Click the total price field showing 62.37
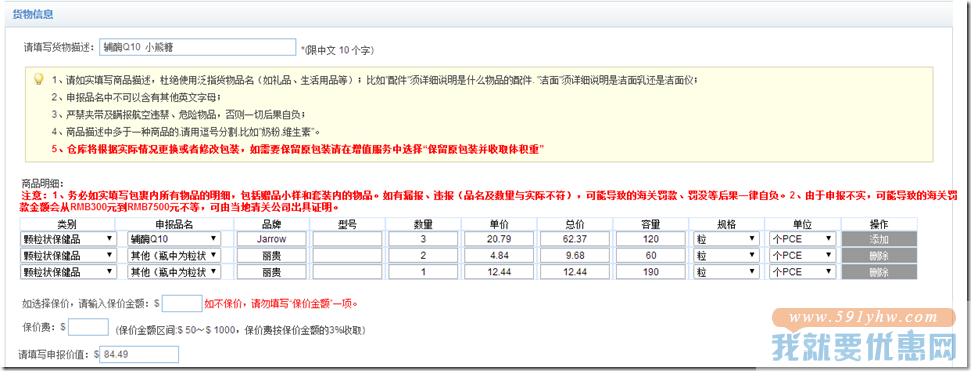This screenshot has height=371, width=971. point(575,239)
